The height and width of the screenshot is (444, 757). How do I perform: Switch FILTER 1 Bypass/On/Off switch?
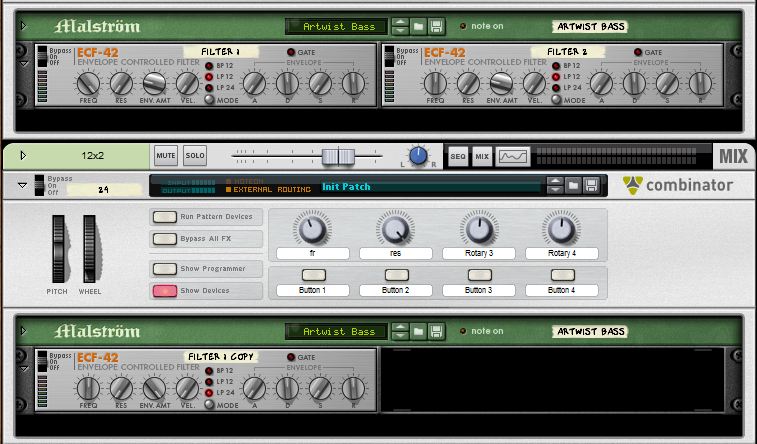click(42, 56)
